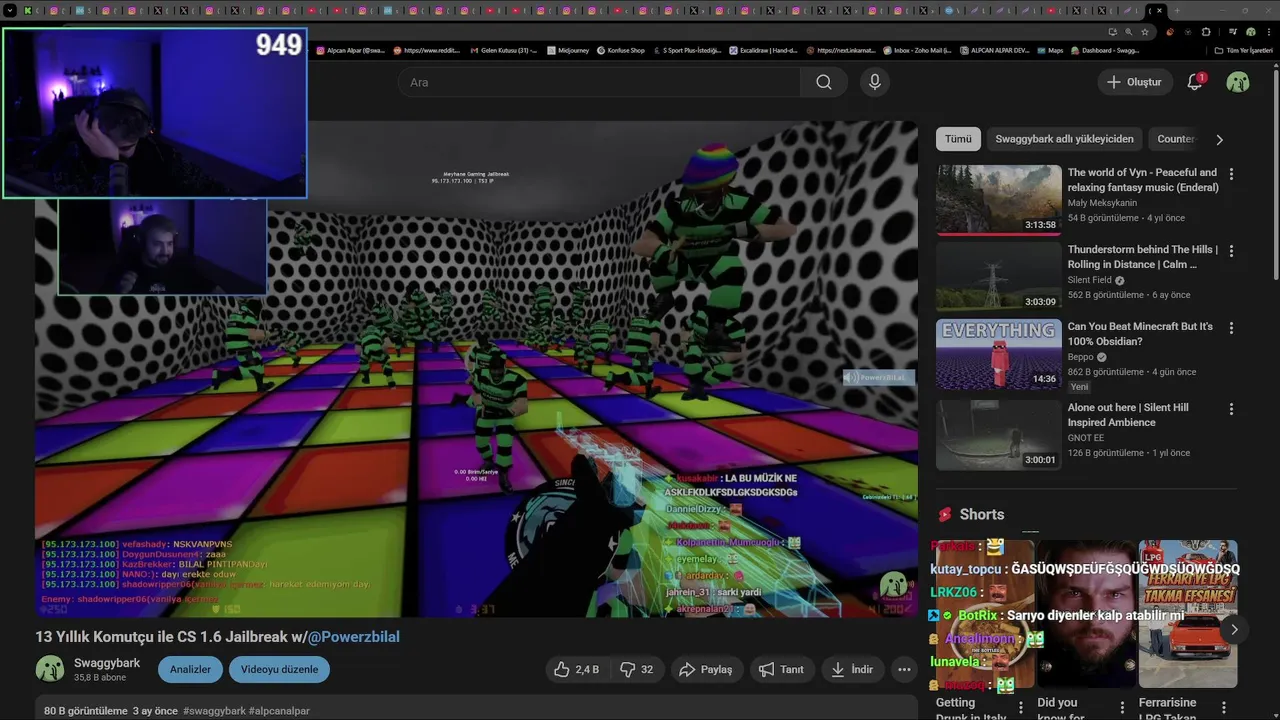Focus the Ara search field
This screenshot has width=1280, height=720.
point(600,82)
